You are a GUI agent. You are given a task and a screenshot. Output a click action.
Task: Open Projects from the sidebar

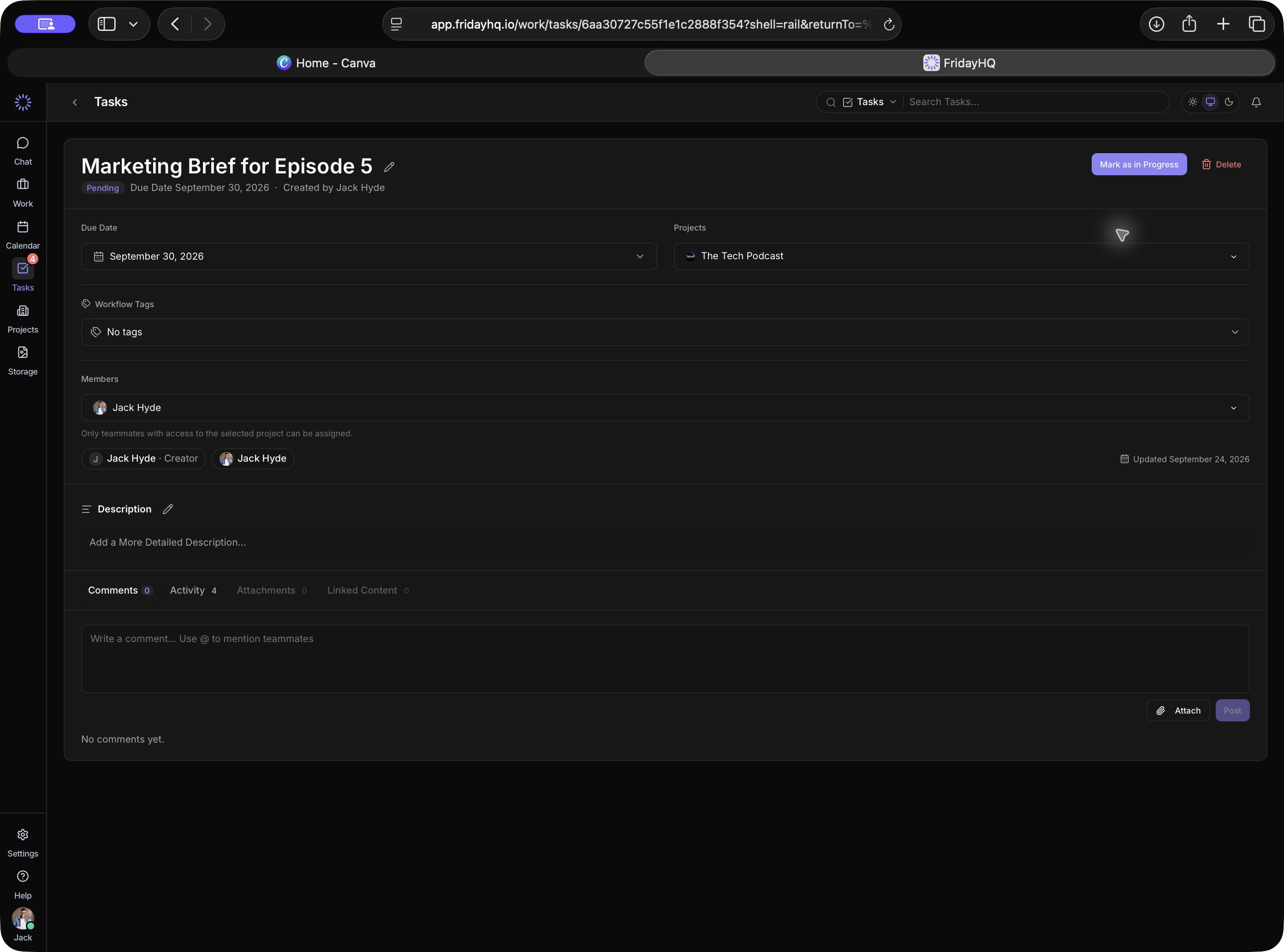[23, 319]
